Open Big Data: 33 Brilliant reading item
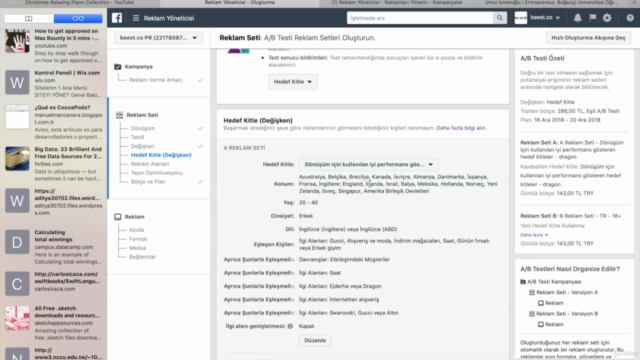The height and width of the screenshot is (360, 640). (53, 163)
